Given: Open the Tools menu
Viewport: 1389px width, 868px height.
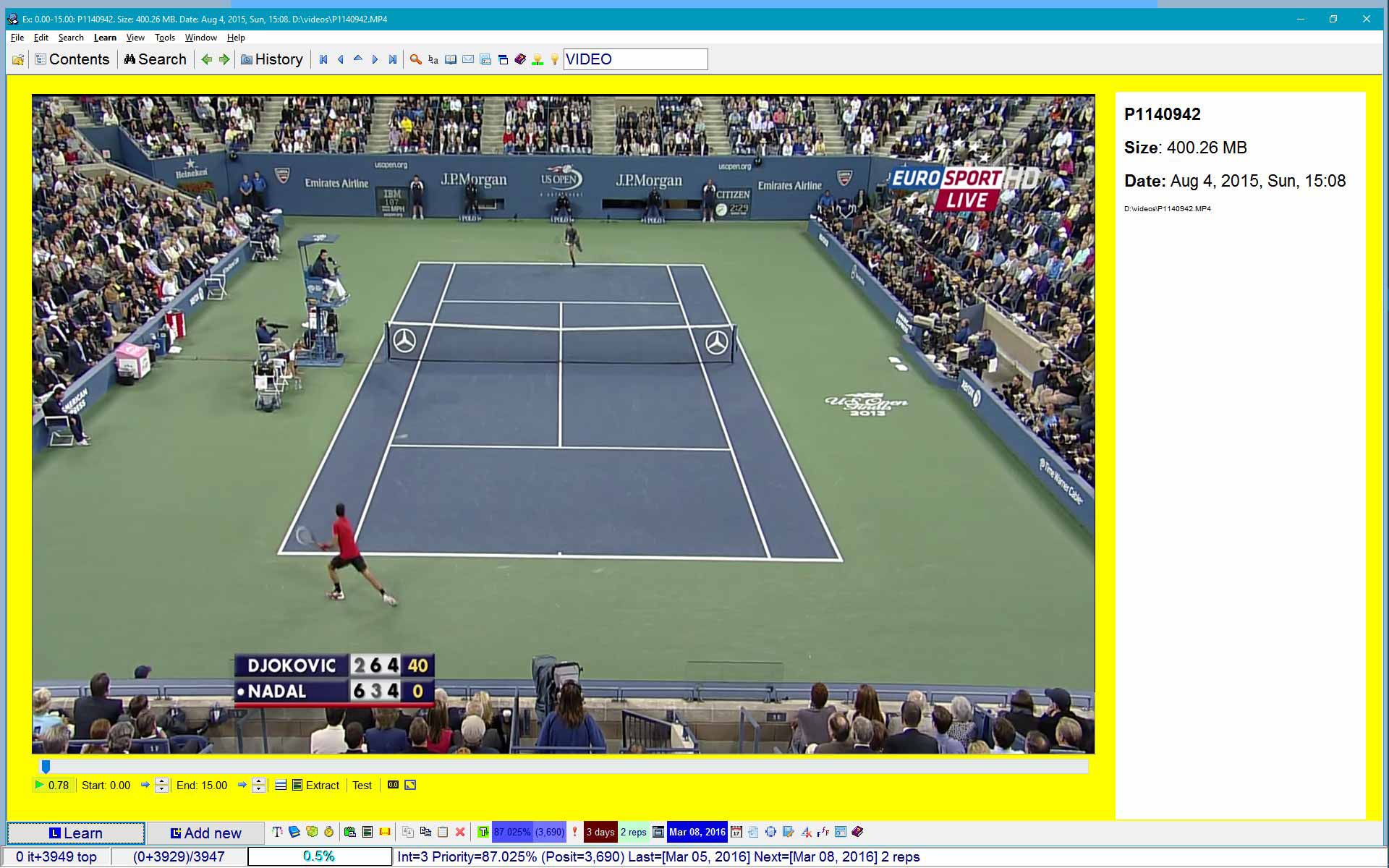Looking at the screenshot, I should 164,38.
